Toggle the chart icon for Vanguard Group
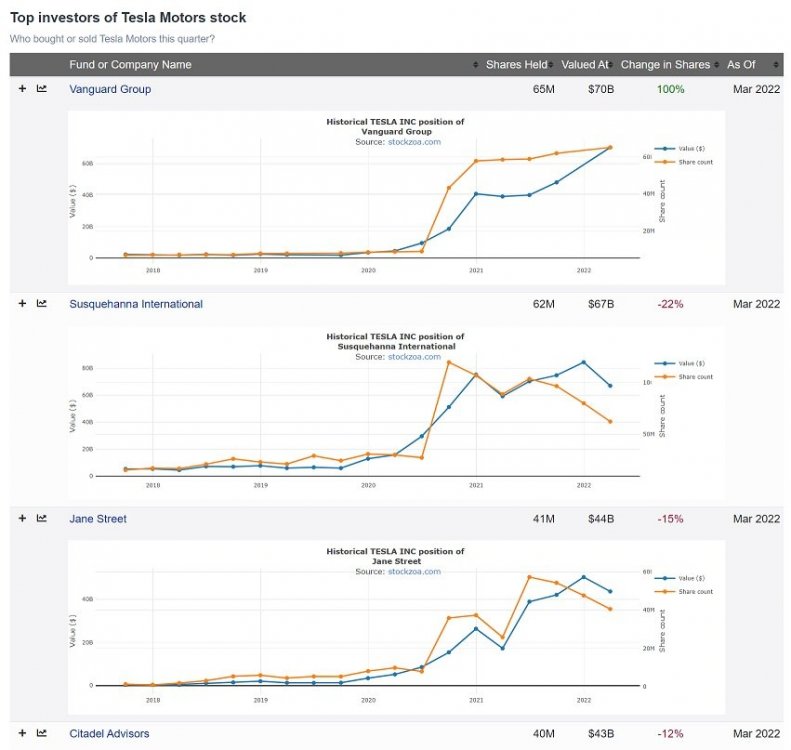Image resolution: width=791 pixels, height=750 pixels. click(42, 89)
